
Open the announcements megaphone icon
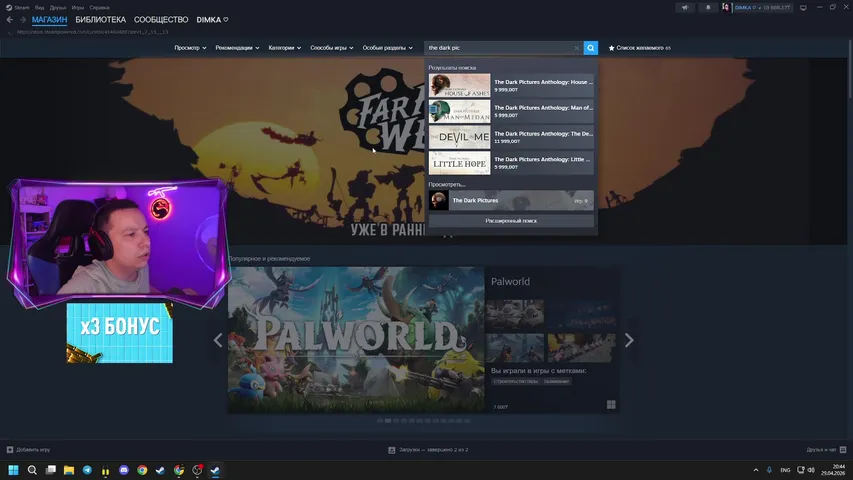click(x=685, y=8)
